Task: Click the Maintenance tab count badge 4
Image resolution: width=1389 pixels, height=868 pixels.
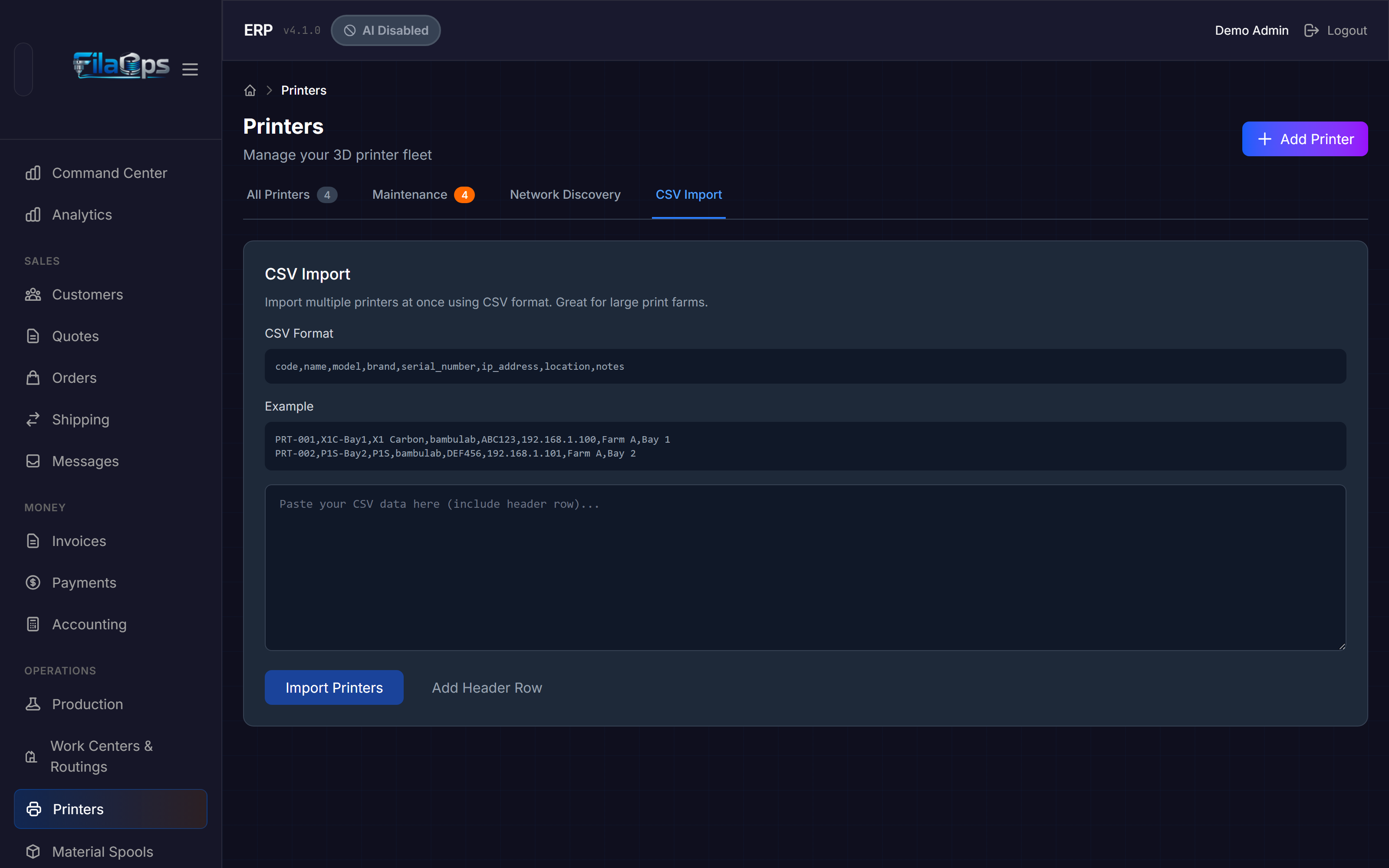Action: pyautogui.click(x=464, y=194)
